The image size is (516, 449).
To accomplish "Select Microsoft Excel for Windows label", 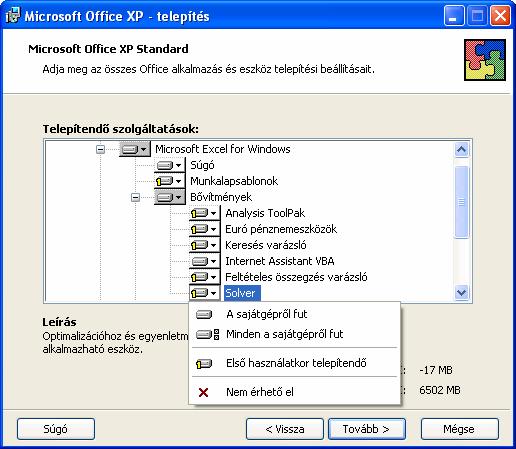I will coord(223,149).
